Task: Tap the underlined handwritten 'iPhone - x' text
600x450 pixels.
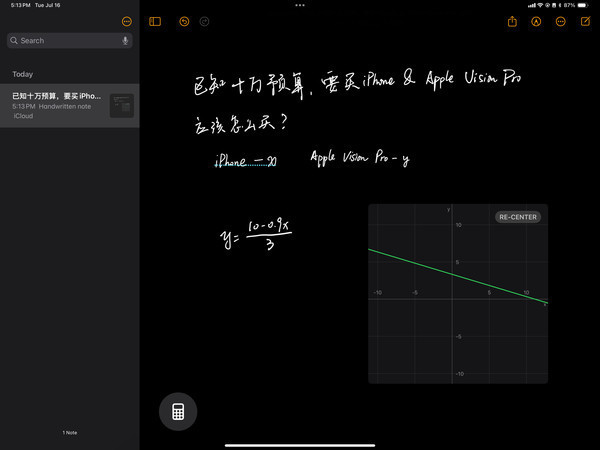Action: 245,160
